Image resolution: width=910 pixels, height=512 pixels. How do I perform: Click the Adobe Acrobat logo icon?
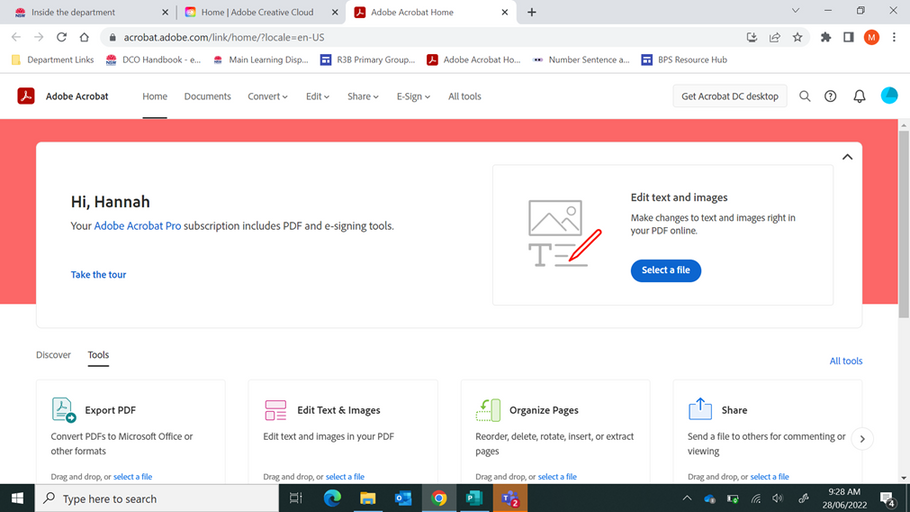click(26, 96)
